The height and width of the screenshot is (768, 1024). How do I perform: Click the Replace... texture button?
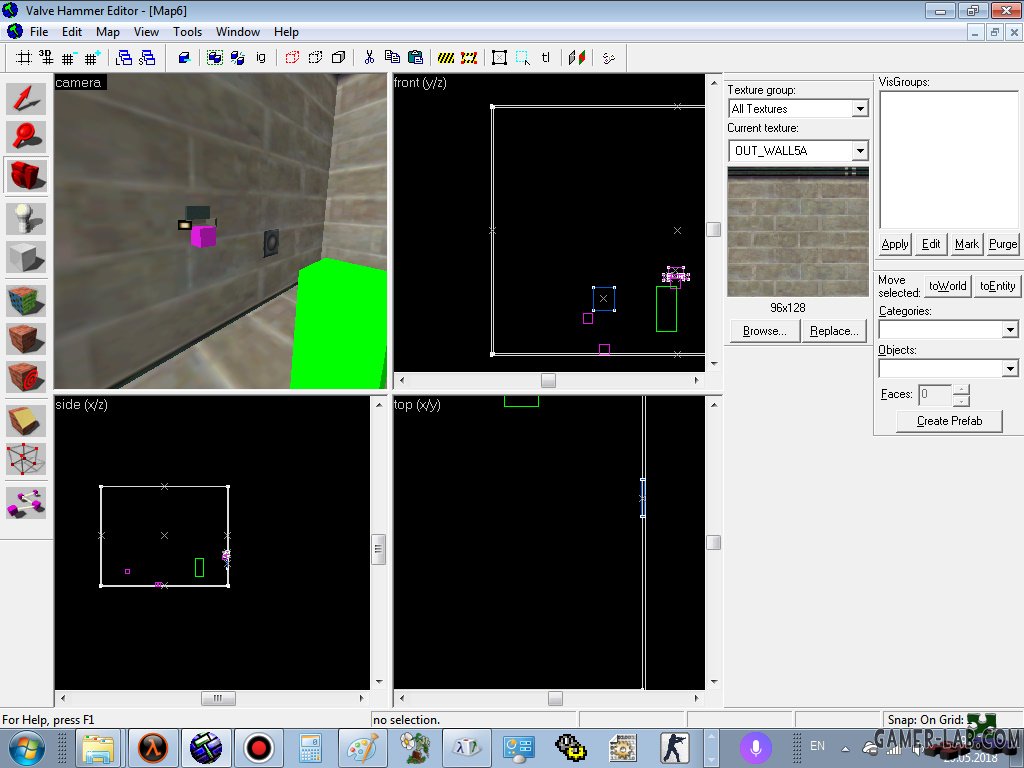coord(834,331)
